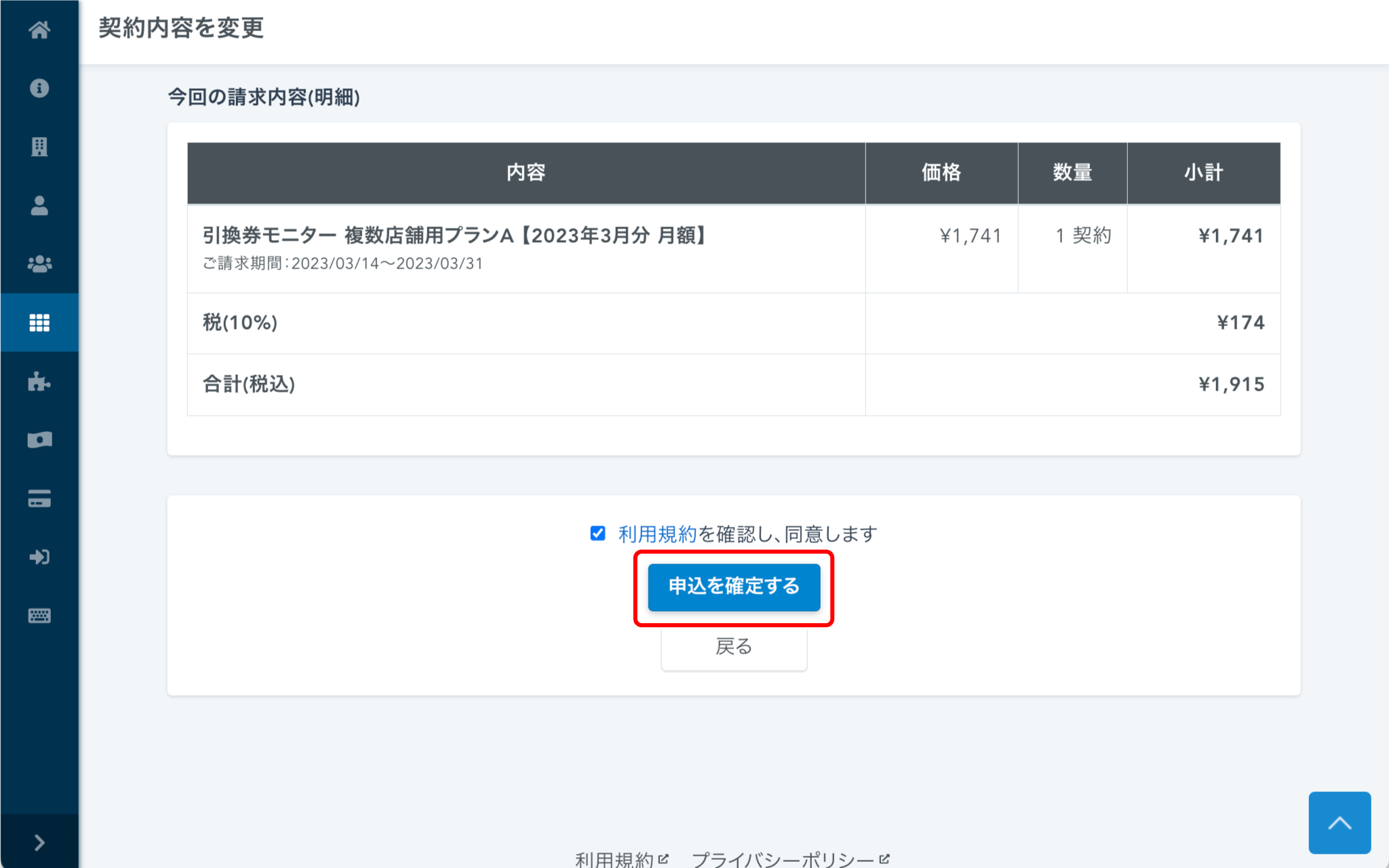Open the single user sidebar icon

(x=39, y=205)
